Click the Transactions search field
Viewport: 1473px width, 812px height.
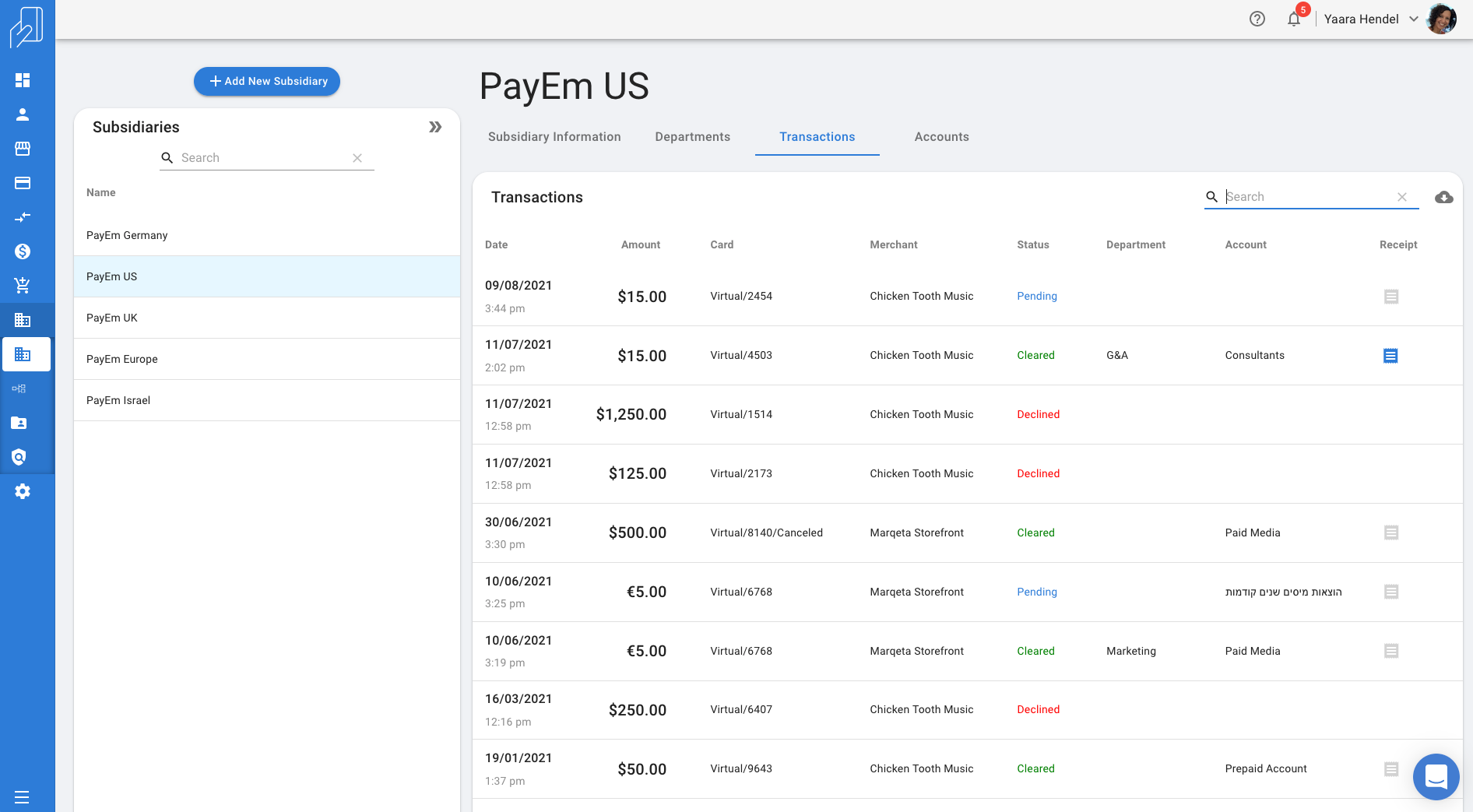1308,197
